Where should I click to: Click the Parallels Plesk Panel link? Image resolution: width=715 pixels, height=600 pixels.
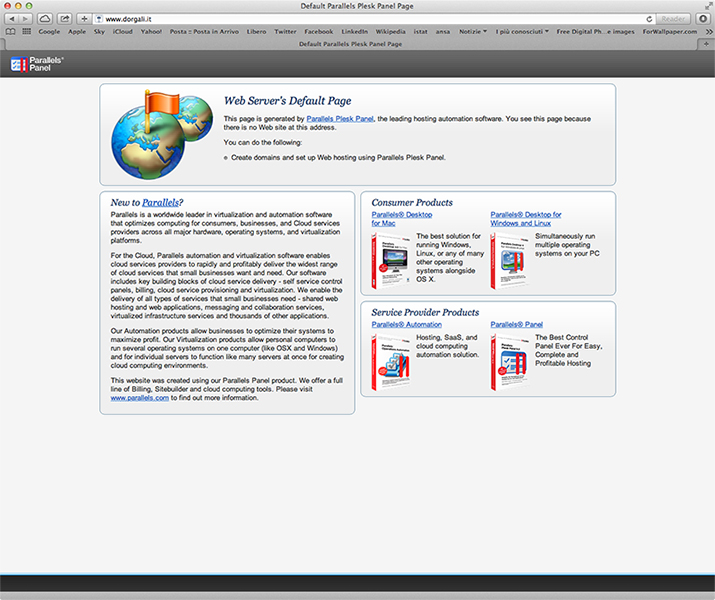tap(340, 118)
